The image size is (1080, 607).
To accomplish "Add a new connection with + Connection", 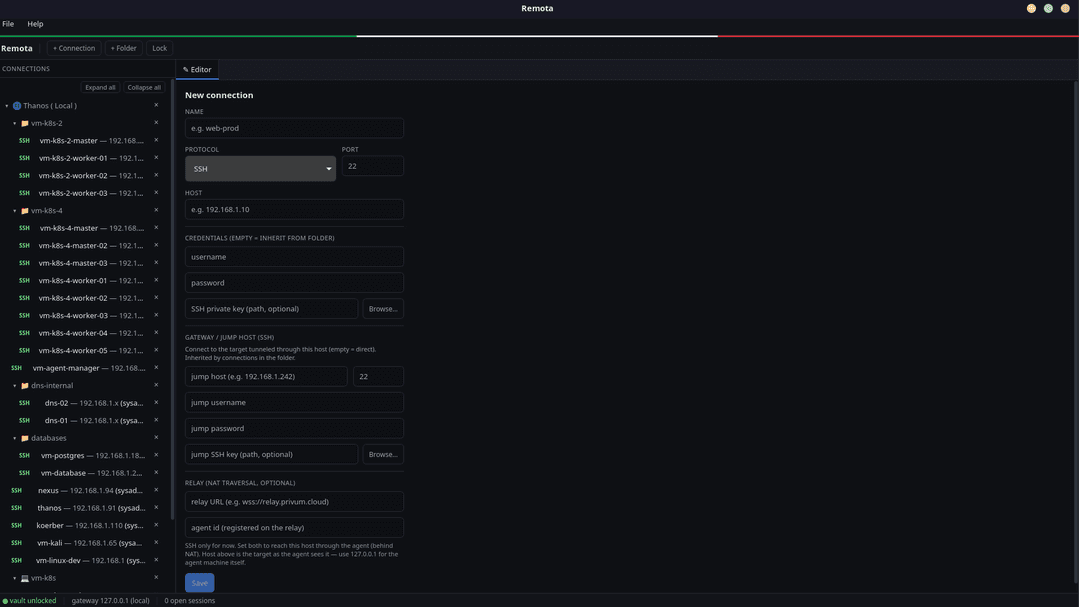I will point(74,48).
